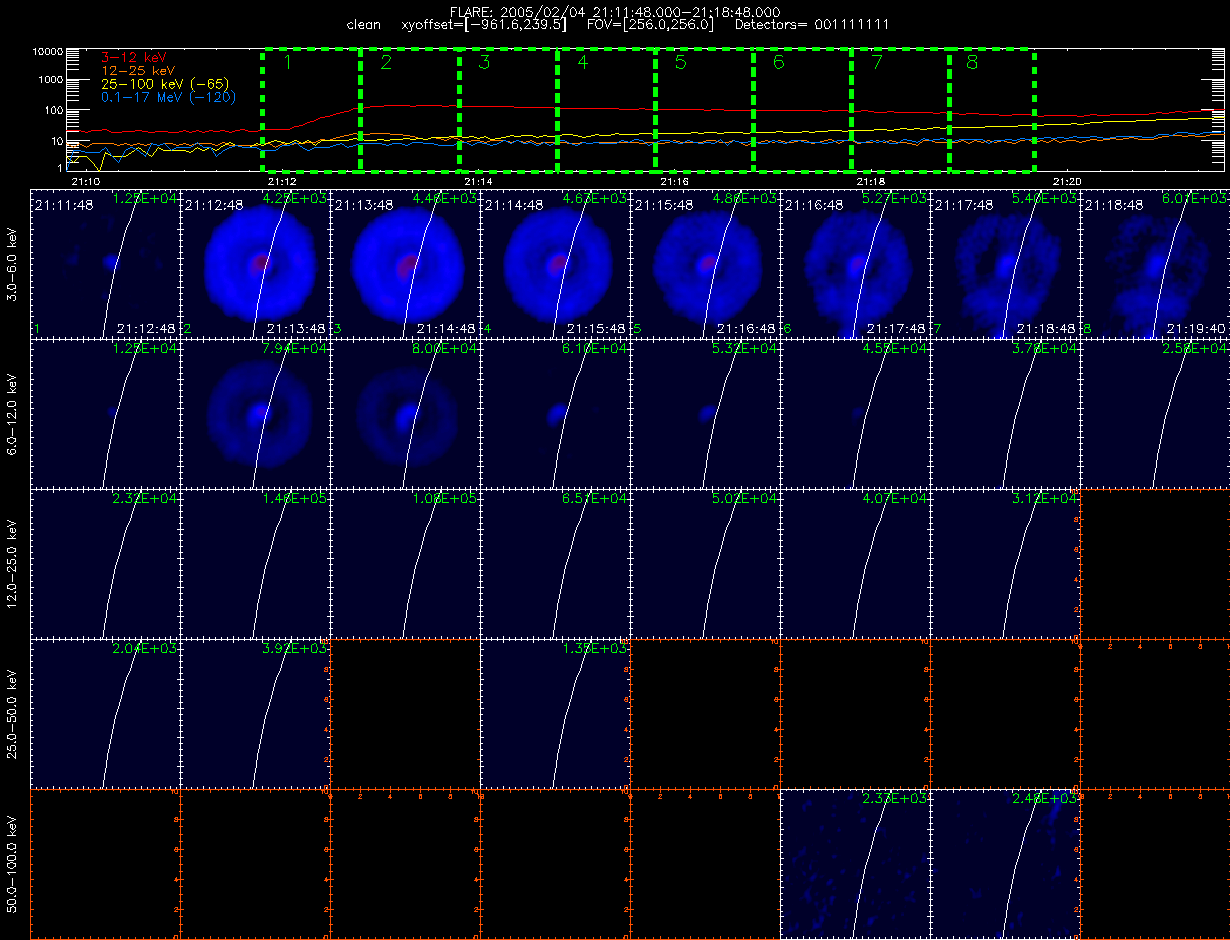Click the 10000 y-axis label

pyautogui.click(x=47, y=51)
